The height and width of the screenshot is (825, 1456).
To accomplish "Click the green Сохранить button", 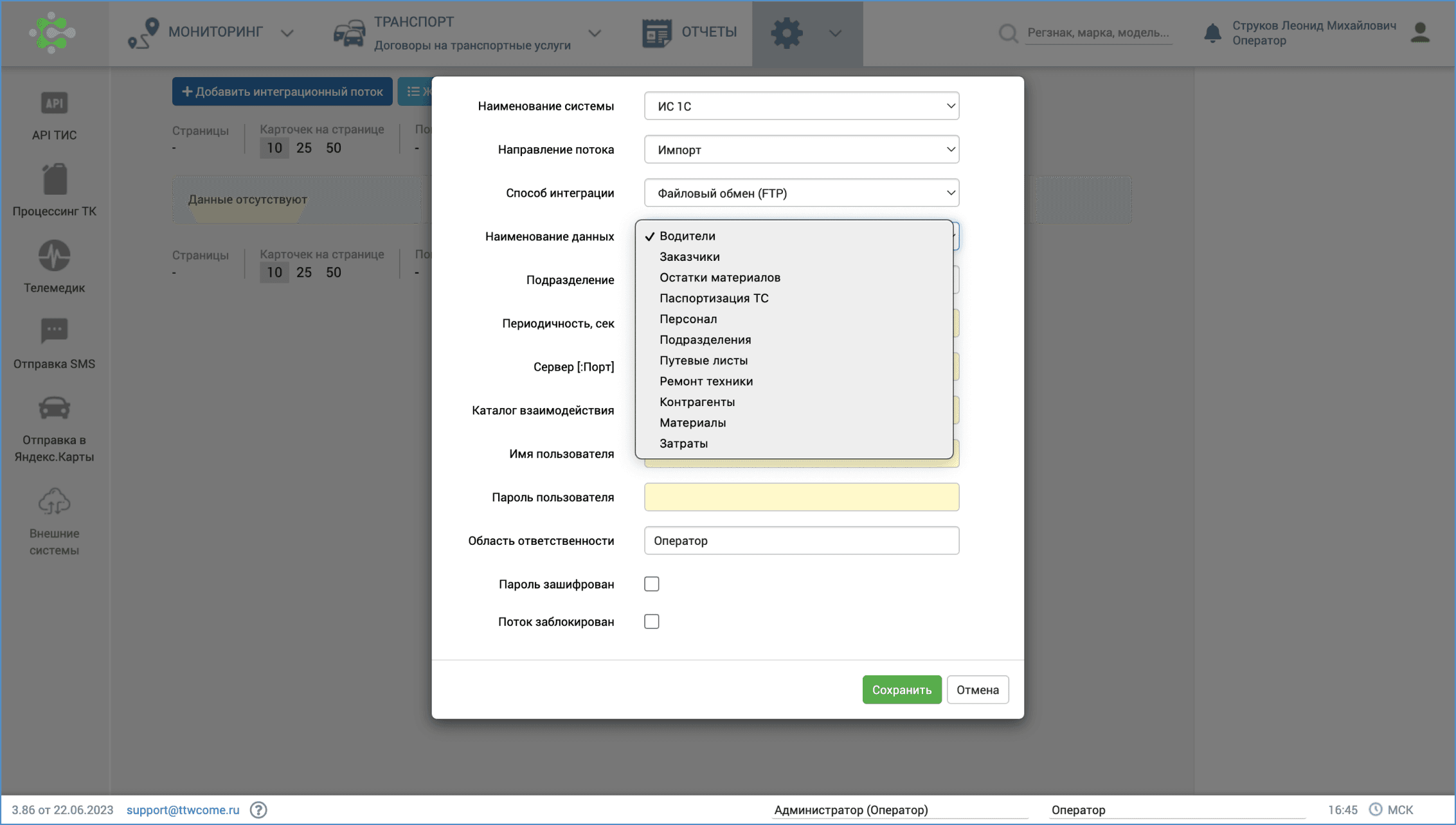I will click(901, 689).
